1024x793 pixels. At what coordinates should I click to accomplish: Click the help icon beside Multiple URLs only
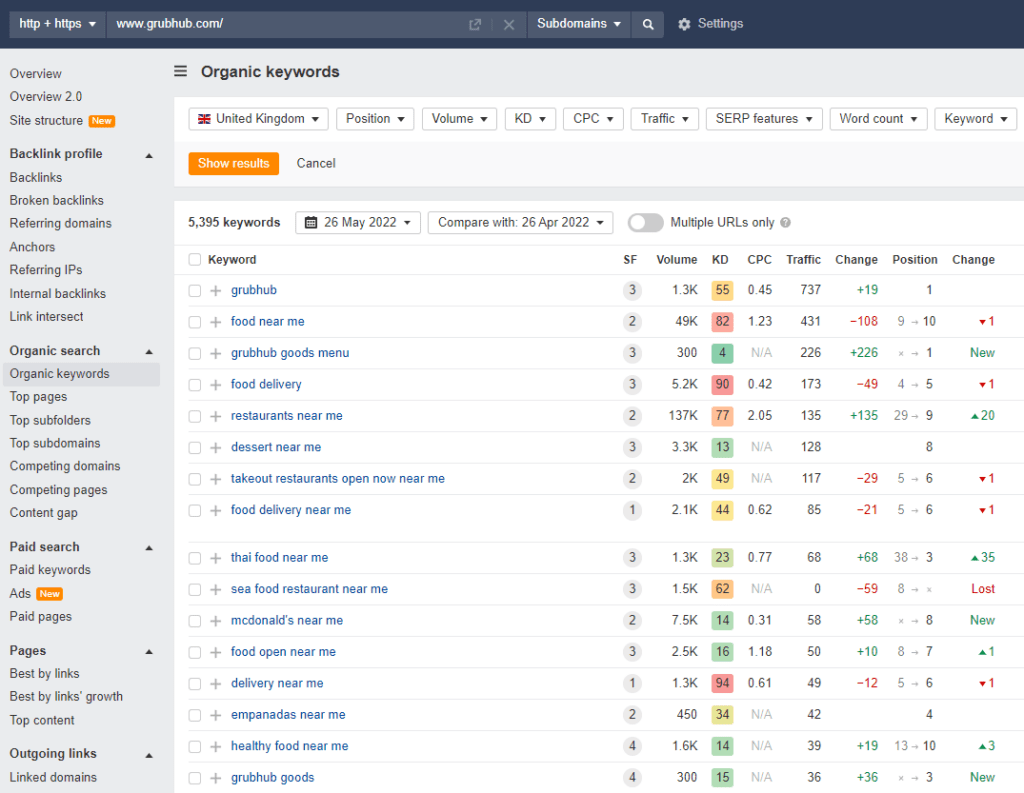click(786, 223)
